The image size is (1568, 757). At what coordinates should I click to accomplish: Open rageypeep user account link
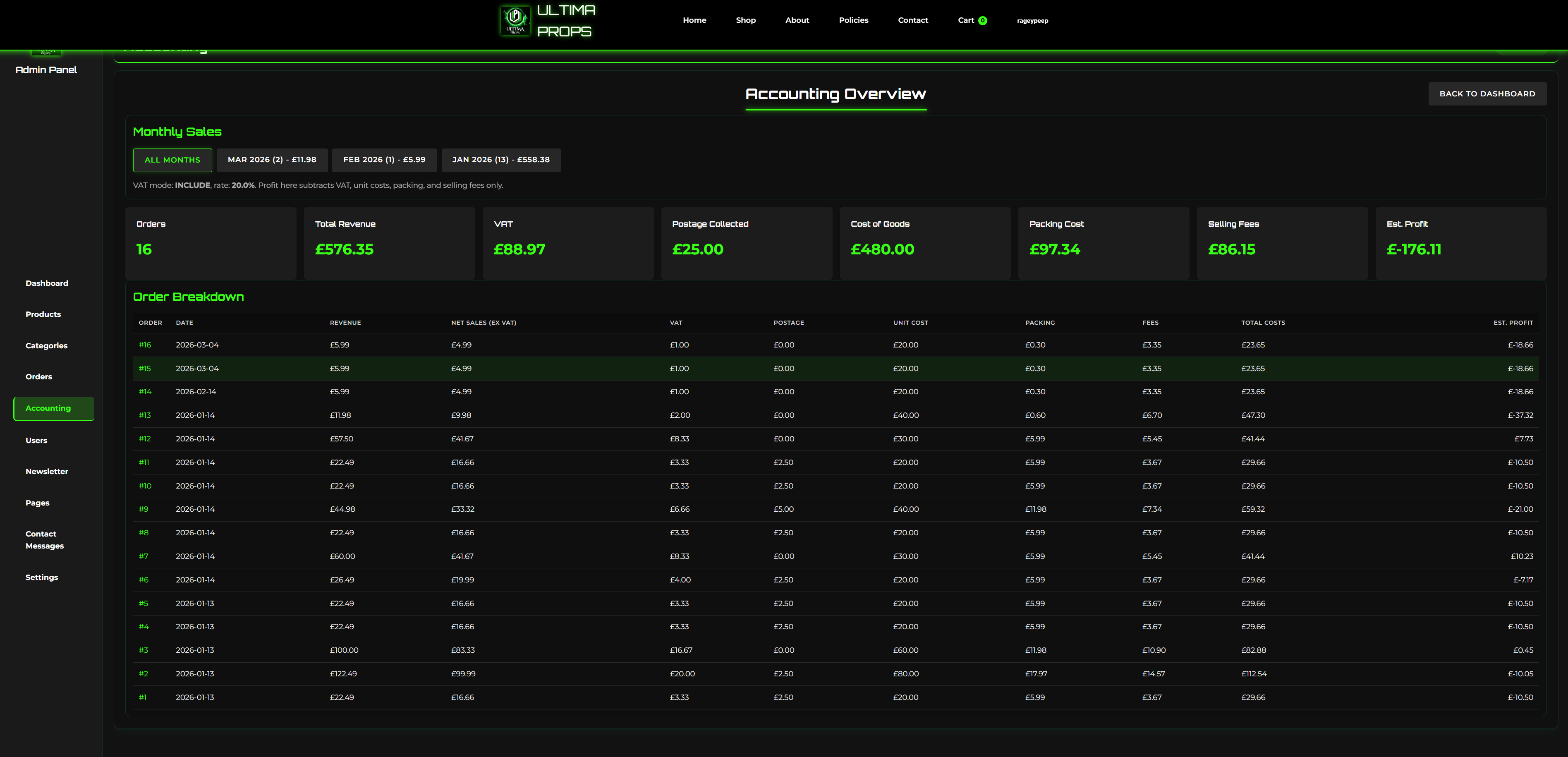(x=1032, y=21)
